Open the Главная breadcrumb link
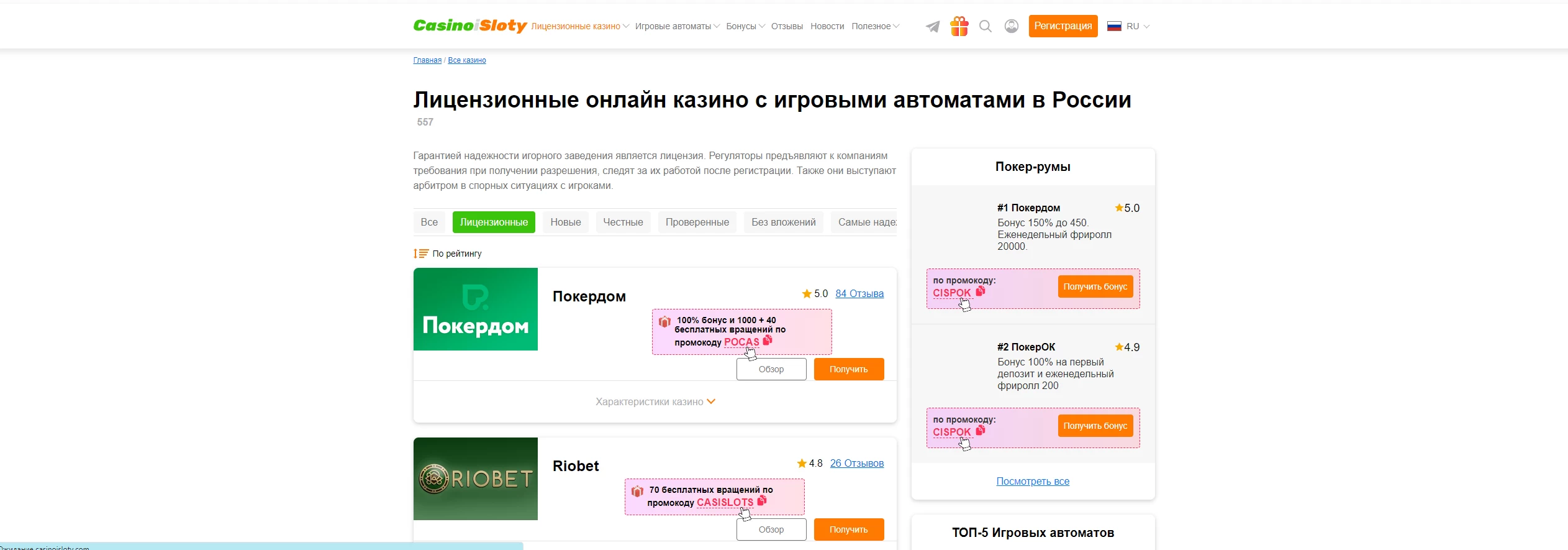 click(x=427, y=60)
